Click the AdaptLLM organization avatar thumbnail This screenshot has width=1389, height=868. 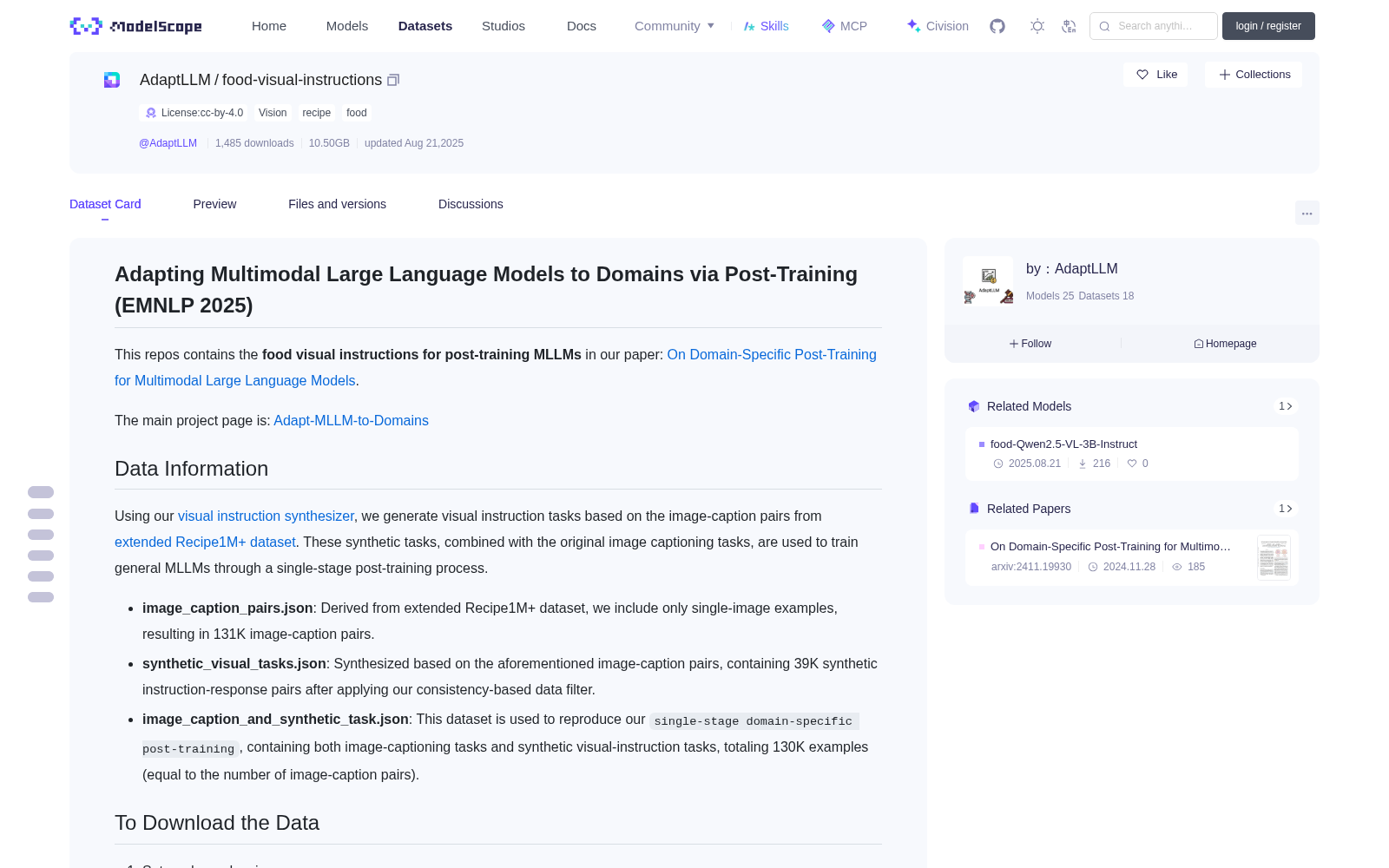click(x=988, y=281)
